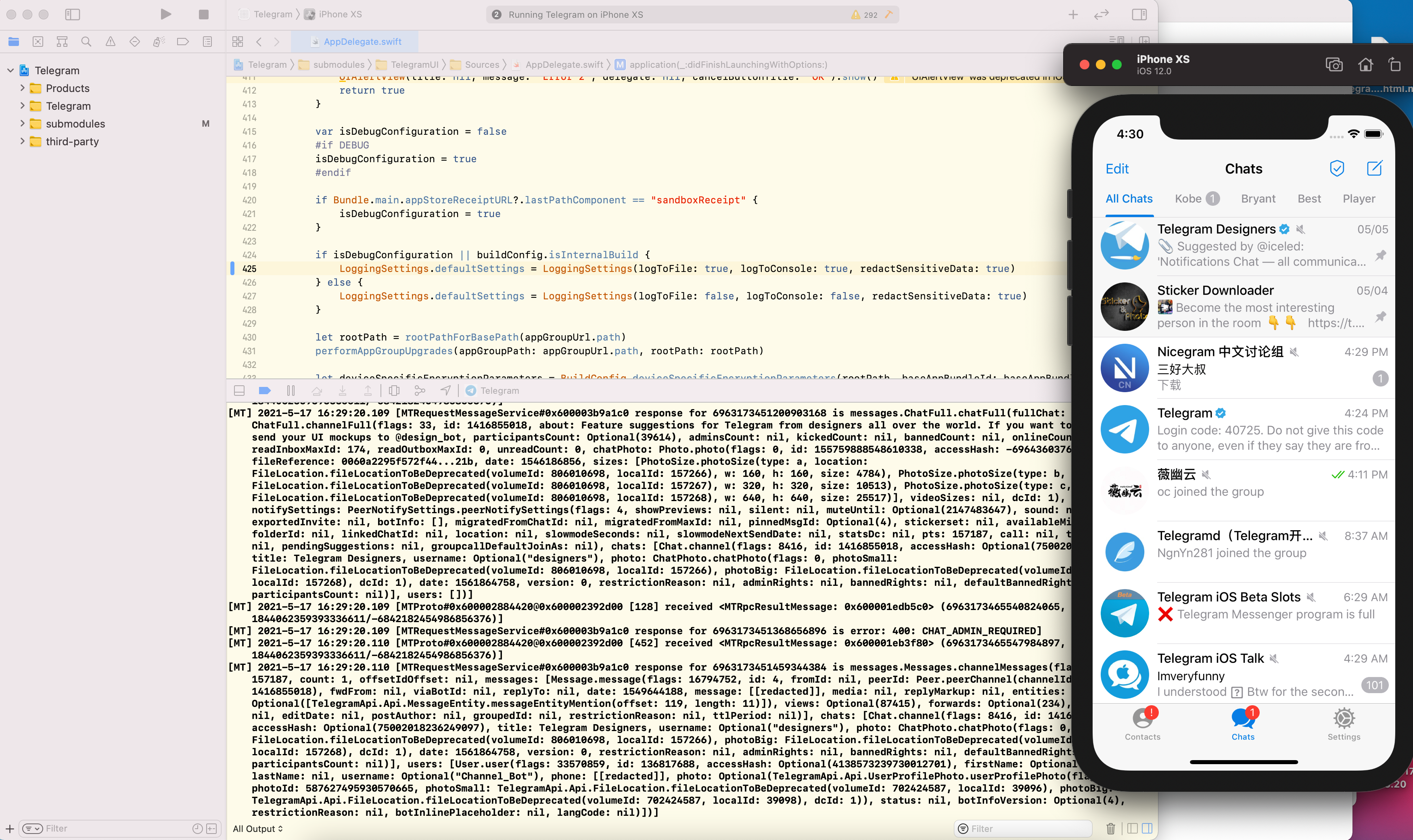Open the library with plus button

point(1073,15)
